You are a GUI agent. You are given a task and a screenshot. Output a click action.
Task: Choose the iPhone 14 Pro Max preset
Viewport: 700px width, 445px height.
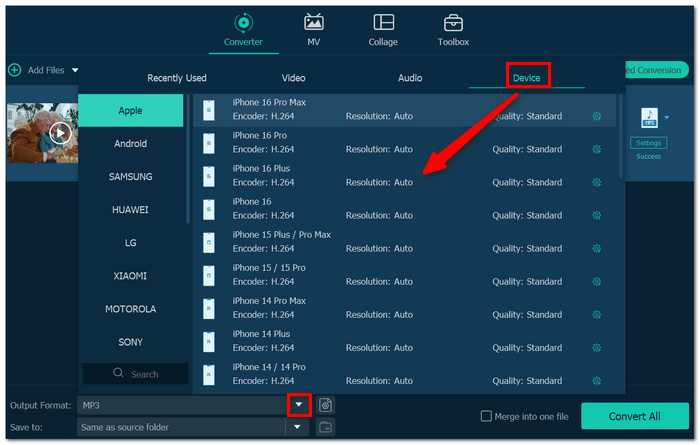pos(404,308)
